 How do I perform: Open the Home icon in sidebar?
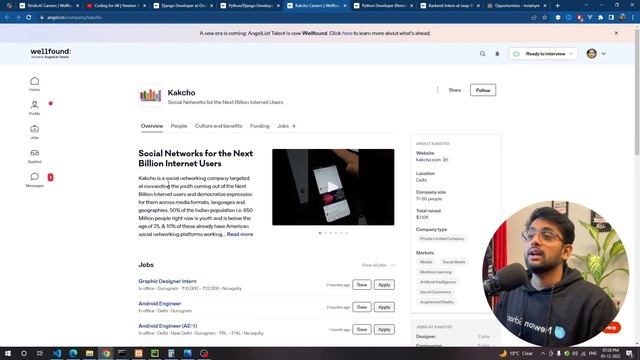[x=35, y=81]
